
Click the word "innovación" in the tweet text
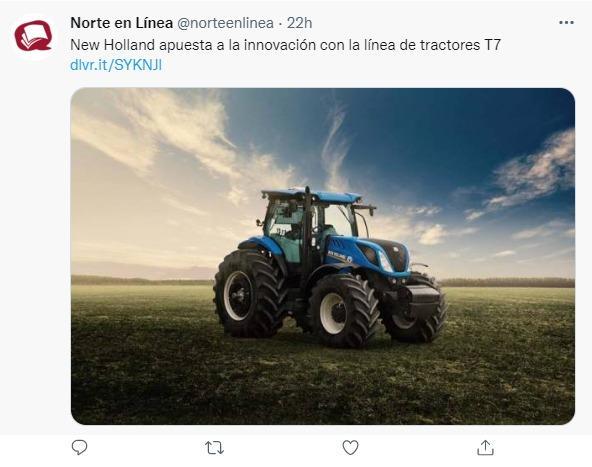(280, 45)
